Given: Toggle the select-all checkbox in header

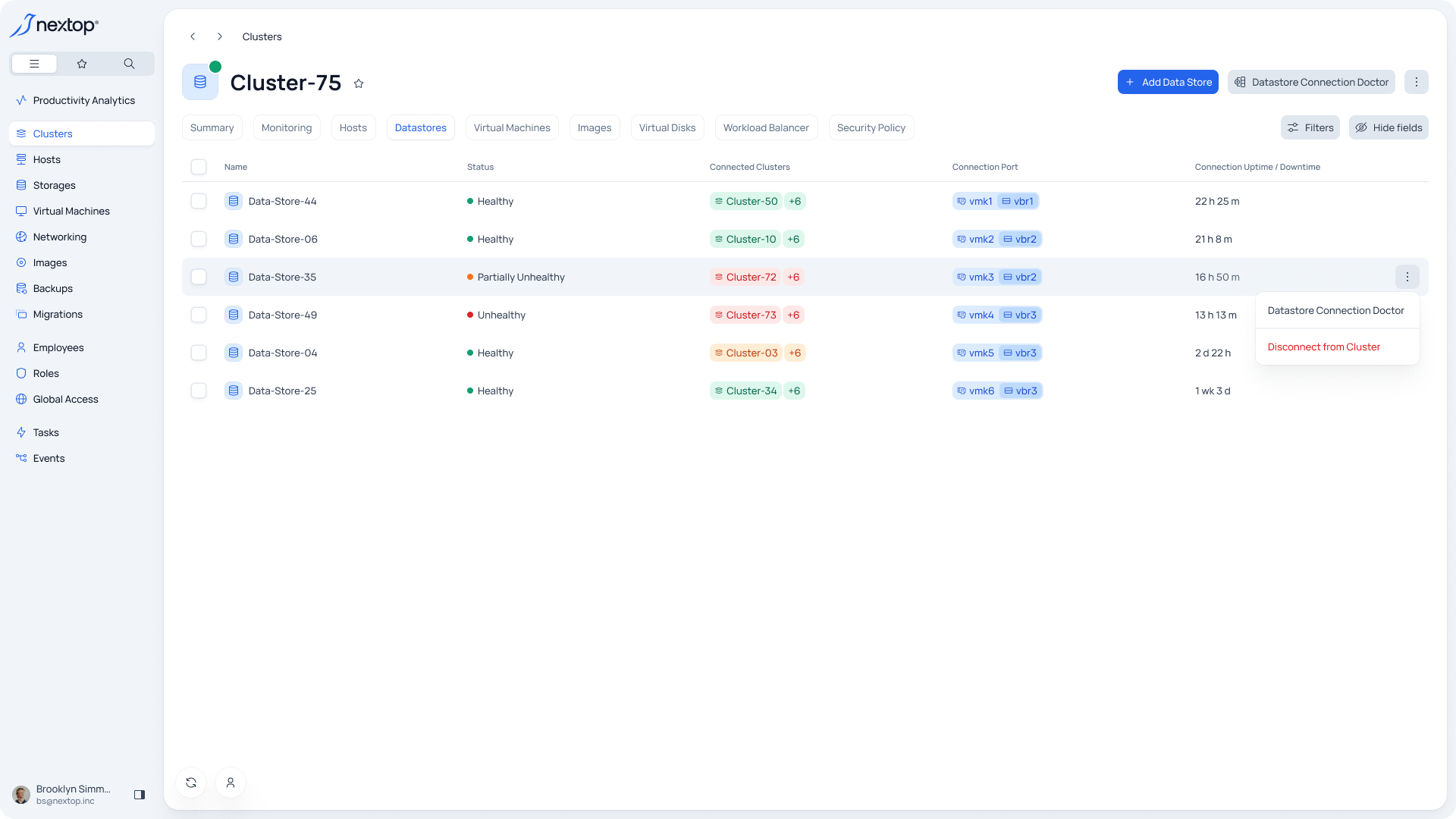Looking at the screenshot, I should 199,167.
